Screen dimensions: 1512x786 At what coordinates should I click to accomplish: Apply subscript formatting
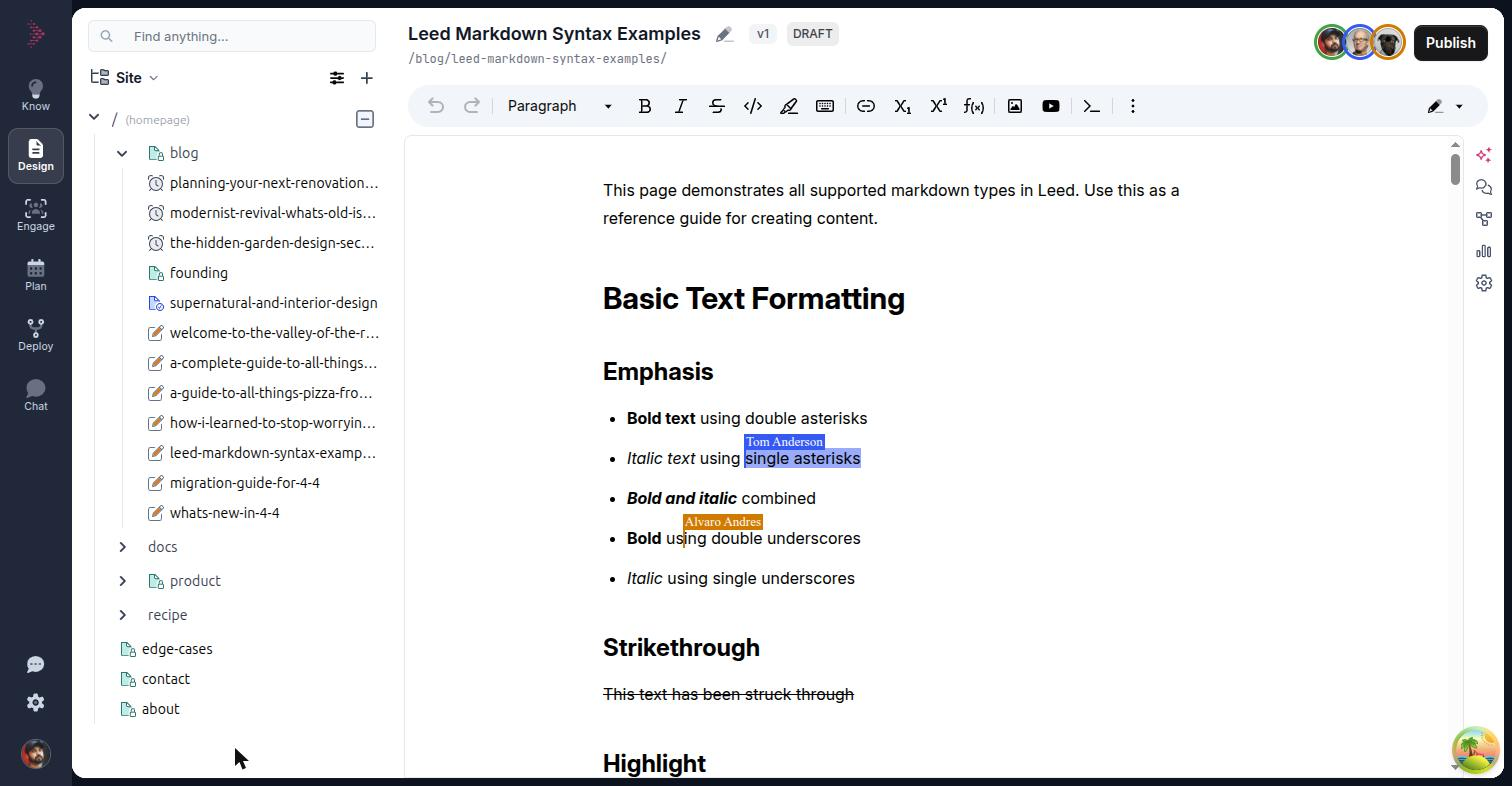tap(902, 106)
